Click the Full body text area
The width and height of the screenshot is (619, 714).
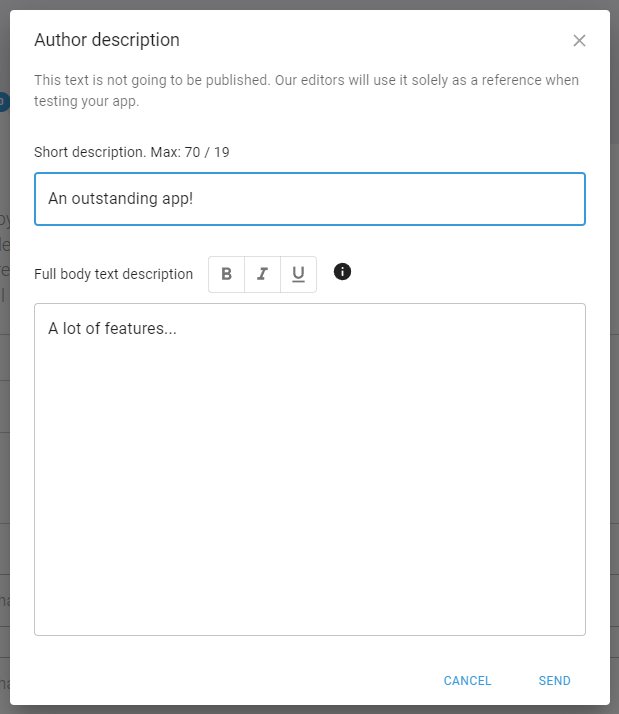[x=310, y=469]
